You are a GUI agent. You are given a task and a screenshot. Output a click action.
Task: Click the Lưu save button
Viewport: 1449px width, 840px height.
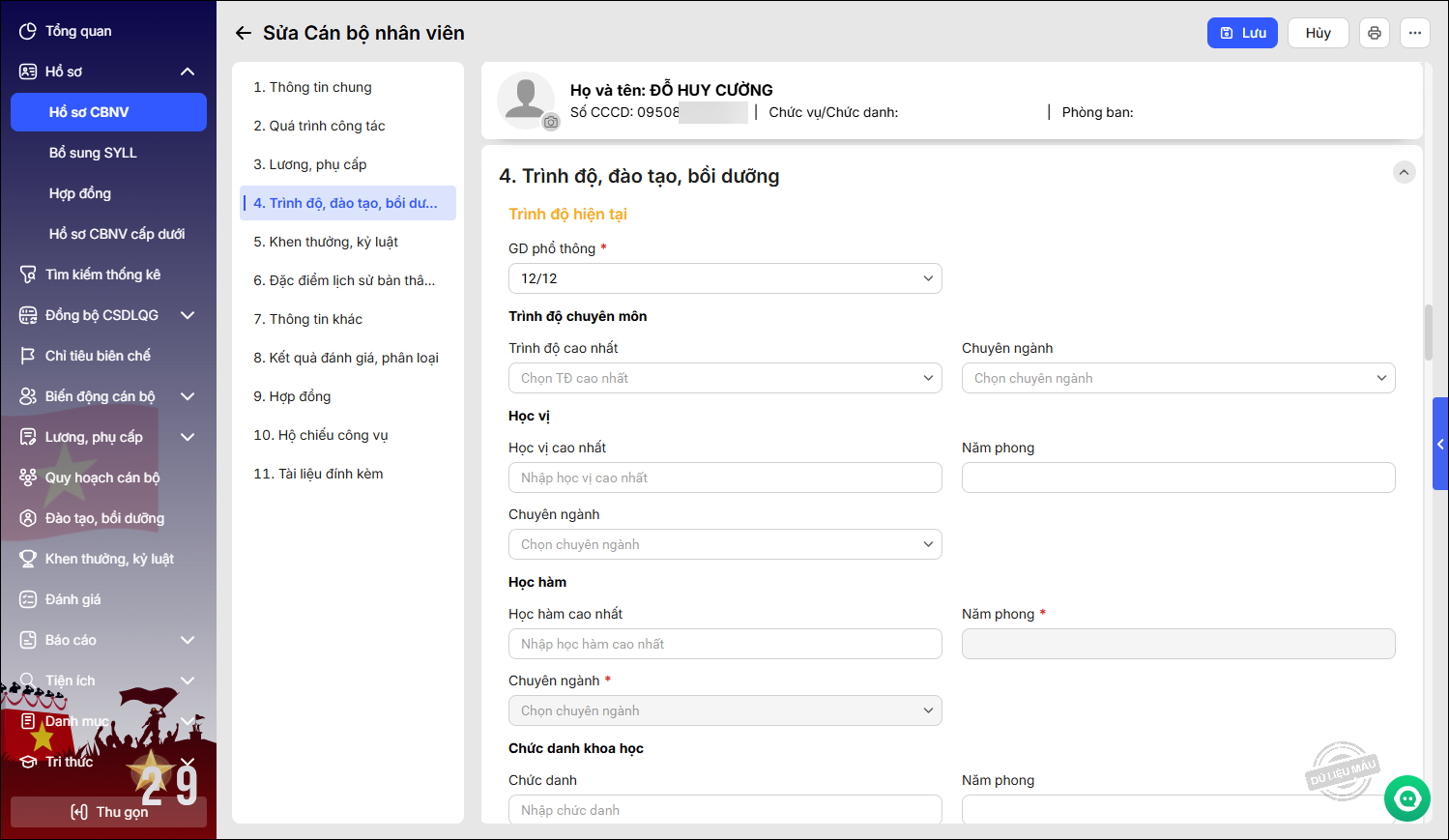pos(1242,33)
